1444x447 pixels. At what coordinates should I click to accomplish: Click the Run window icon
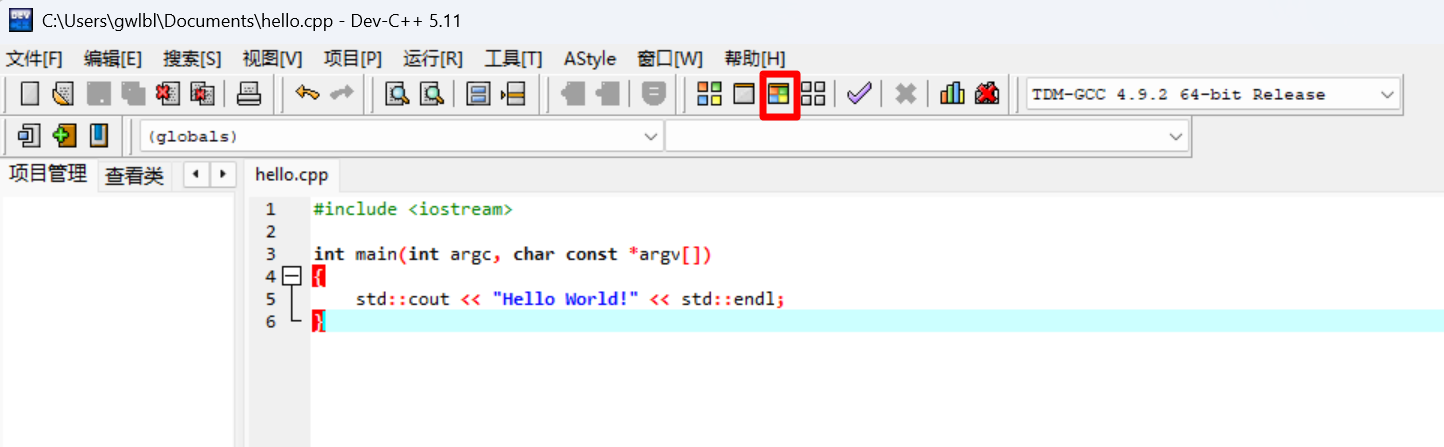pos(744,94)
